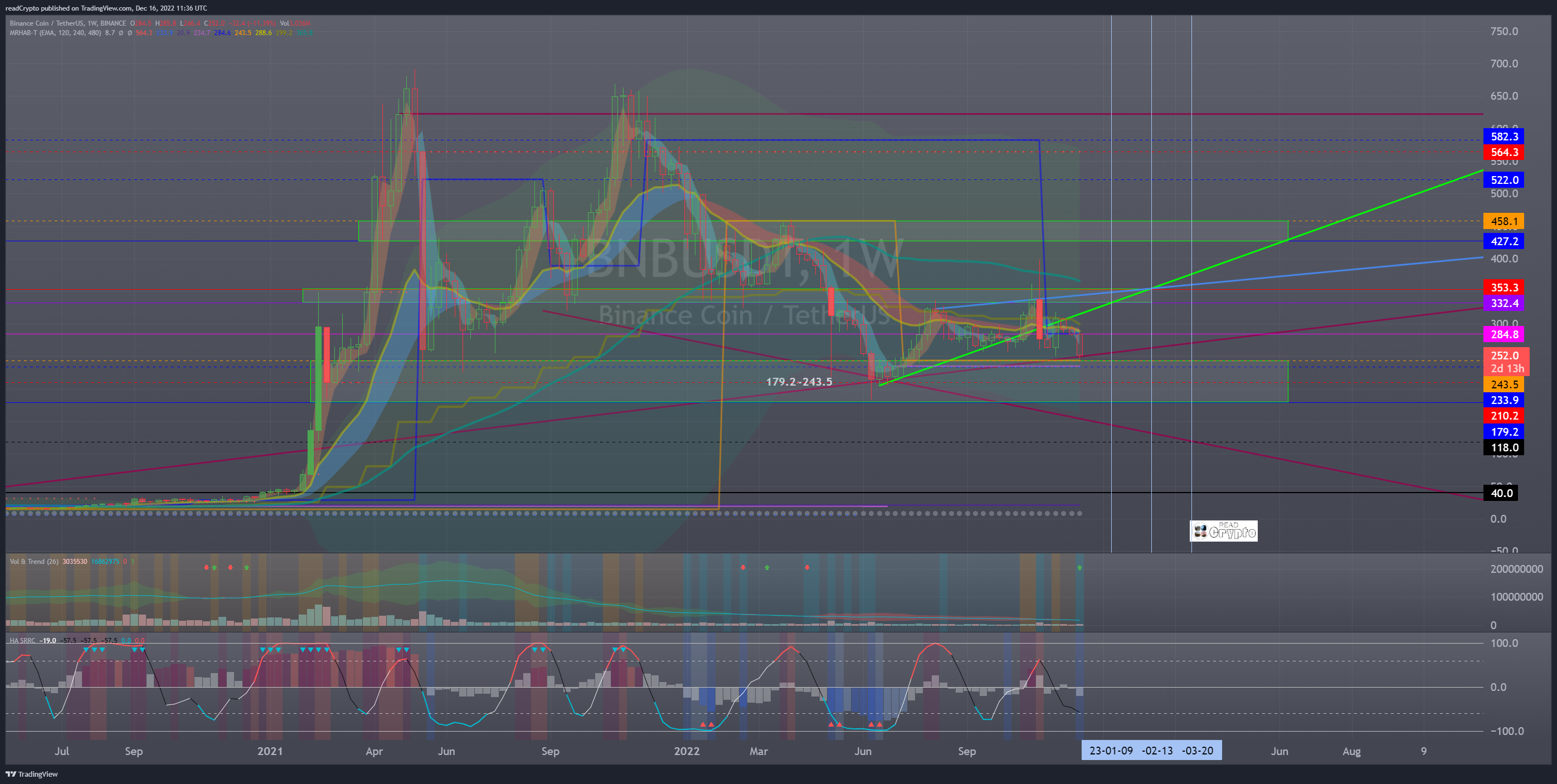This screenshot has height=784, width=1557.
Task: Click the 2022 label on time axis
Action: tap(687, 751)
